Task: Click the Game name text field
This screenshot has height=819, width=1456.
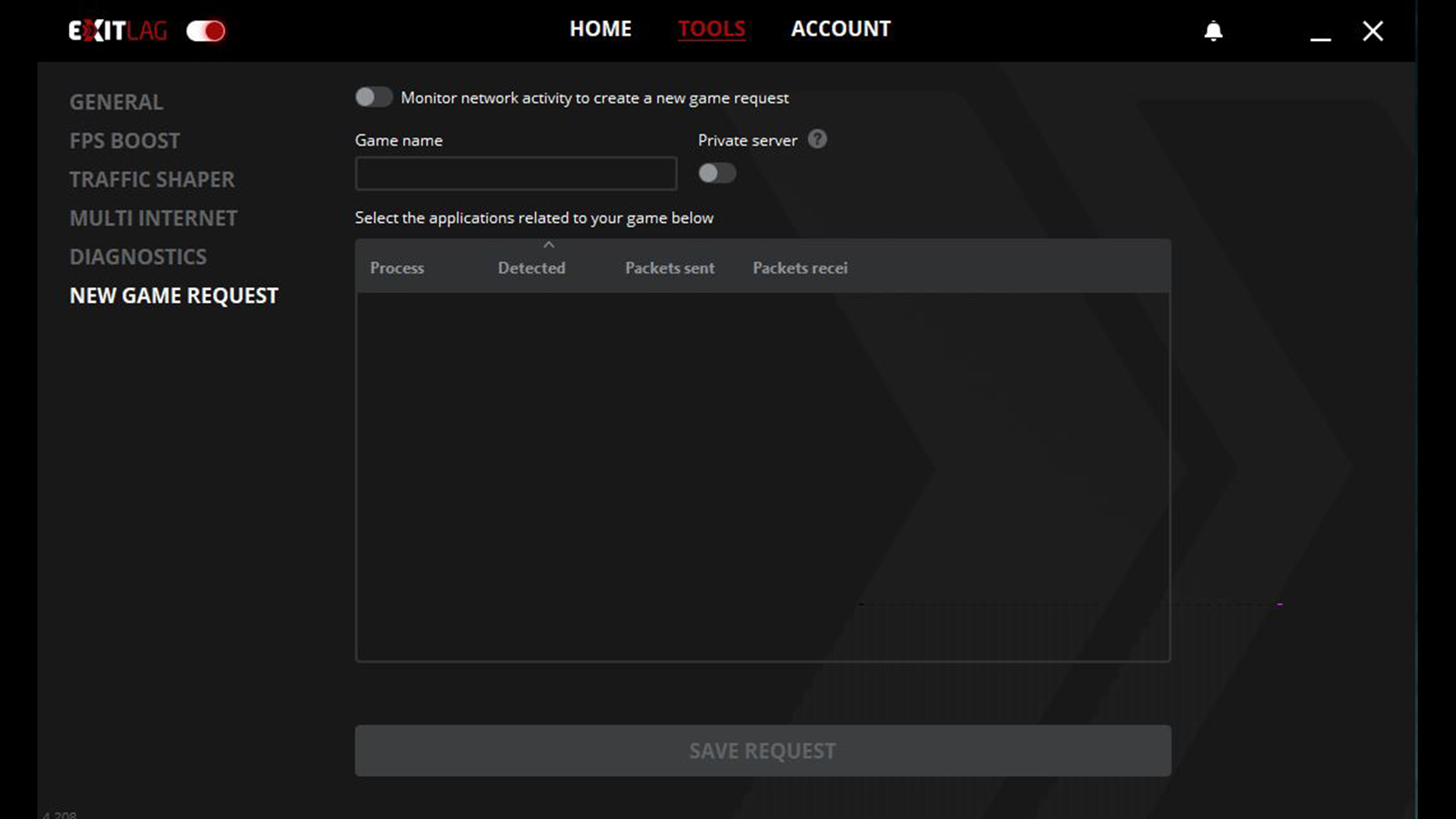Action: (515, 174)
